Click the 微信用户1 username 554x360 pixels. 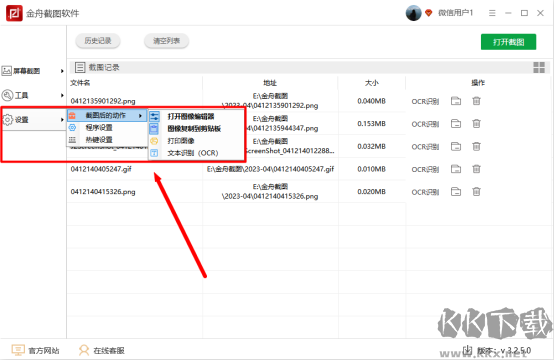point(455,13)
